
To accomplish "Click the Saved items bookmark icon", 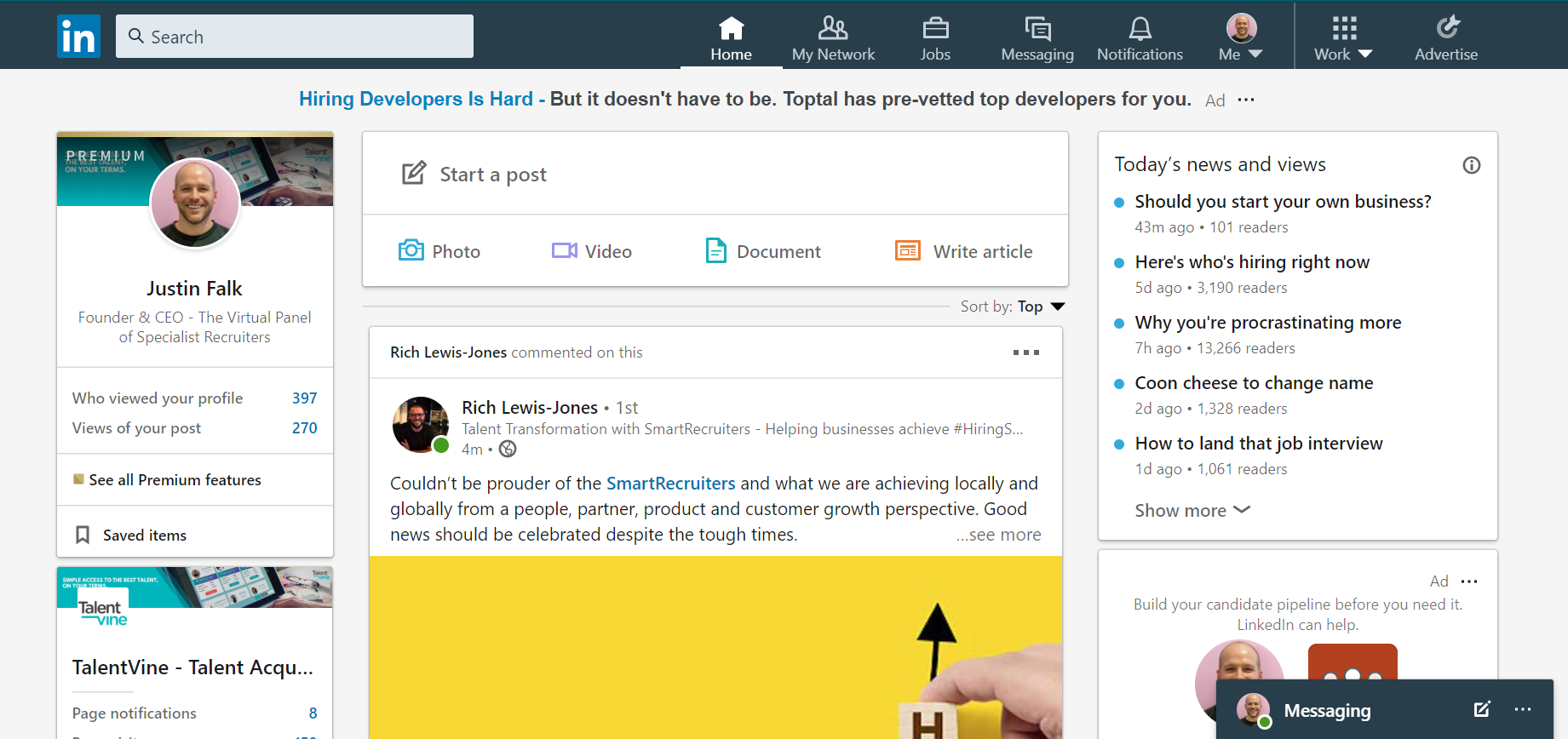I will pos(83,535).
